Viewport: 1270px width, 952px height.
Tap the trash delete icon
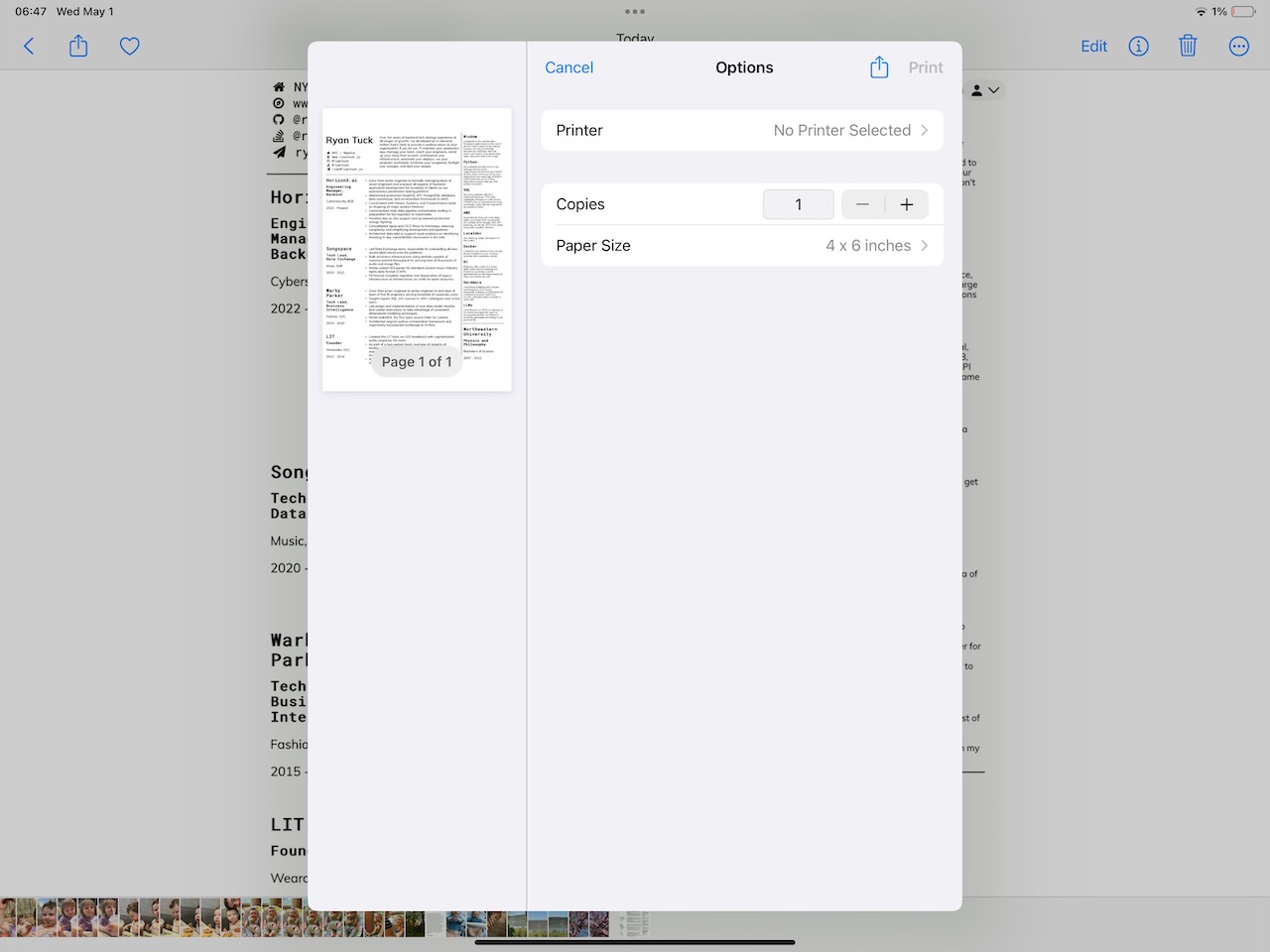(1188, 47)
